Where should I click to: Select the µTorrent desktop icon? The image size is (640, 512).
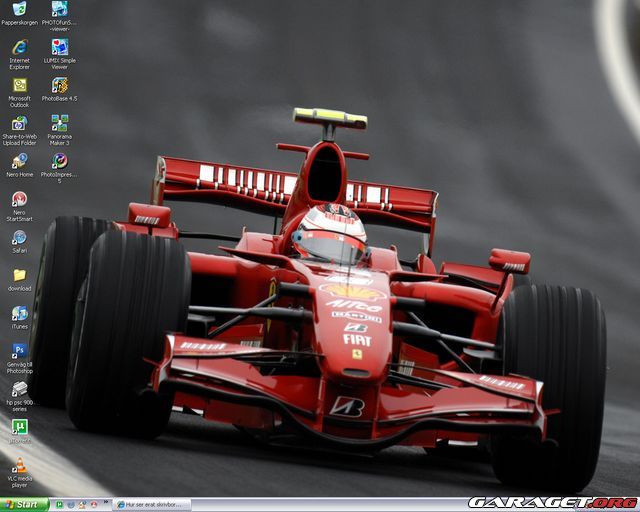(19, 427)
